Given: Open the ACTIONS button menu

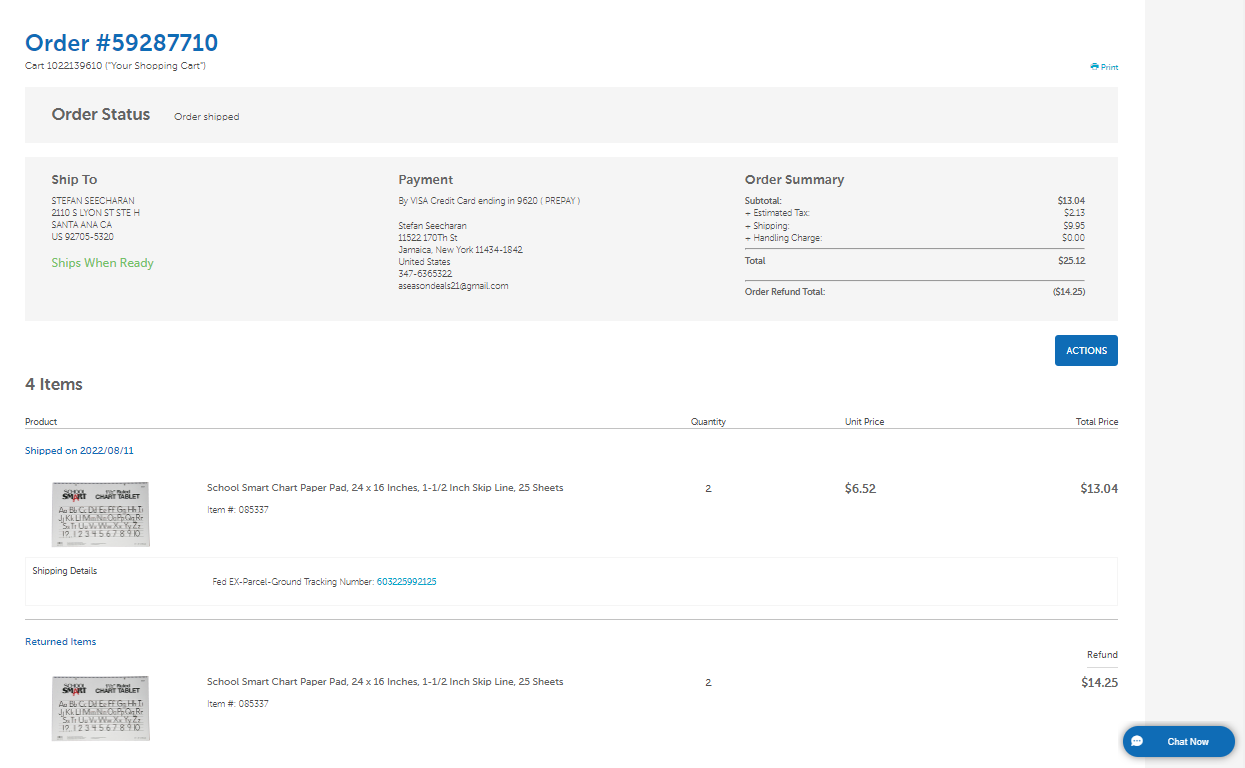Looking at the screenshot, I should 1086,350.
